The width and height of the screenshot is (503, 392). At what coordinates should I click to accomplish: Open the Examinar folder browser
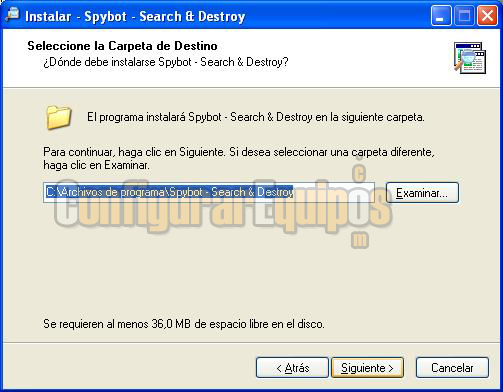point(422,193)
